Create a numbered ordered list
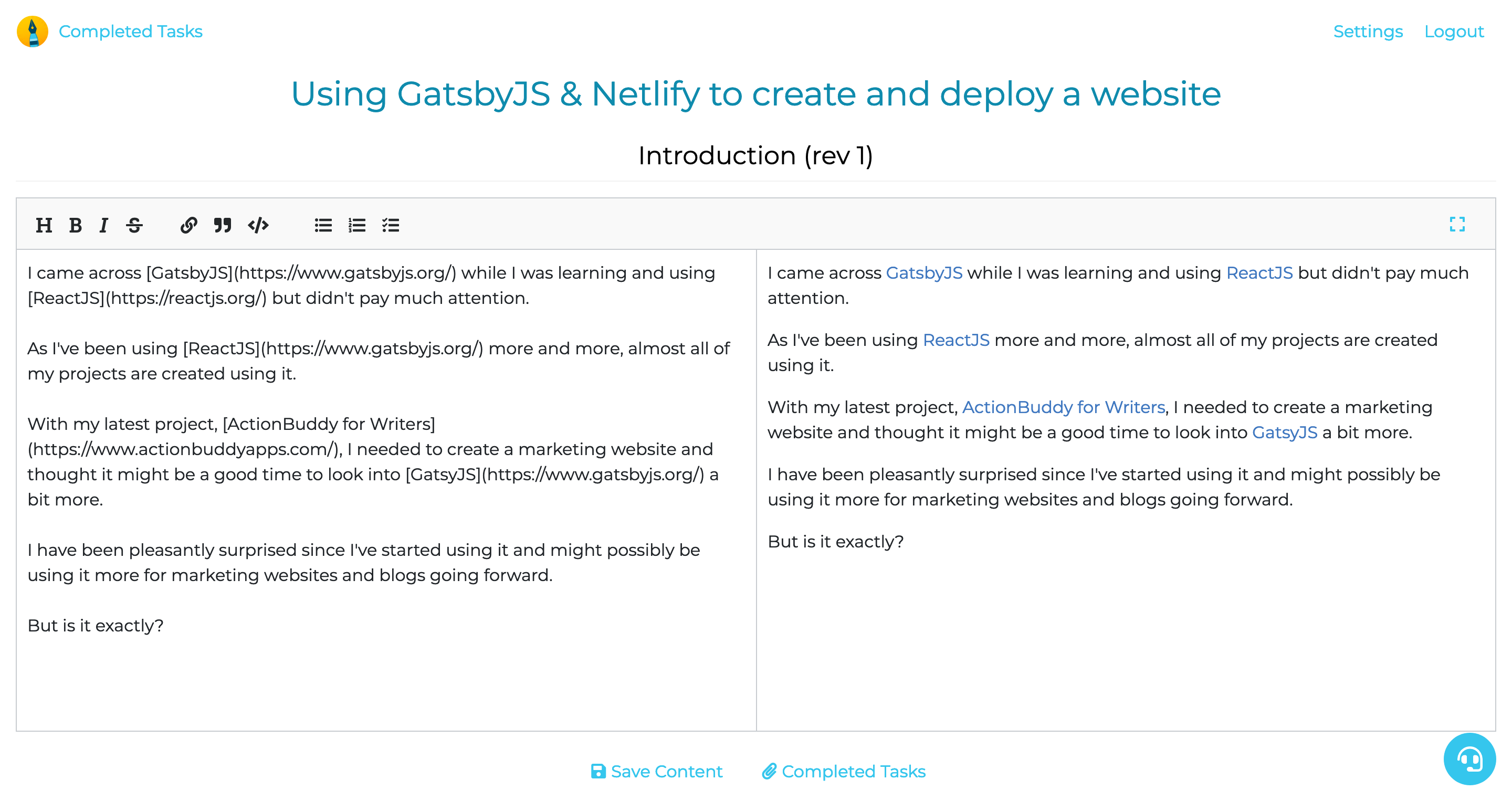This screenshot has height=801, width=1512. tap(357, 225)
